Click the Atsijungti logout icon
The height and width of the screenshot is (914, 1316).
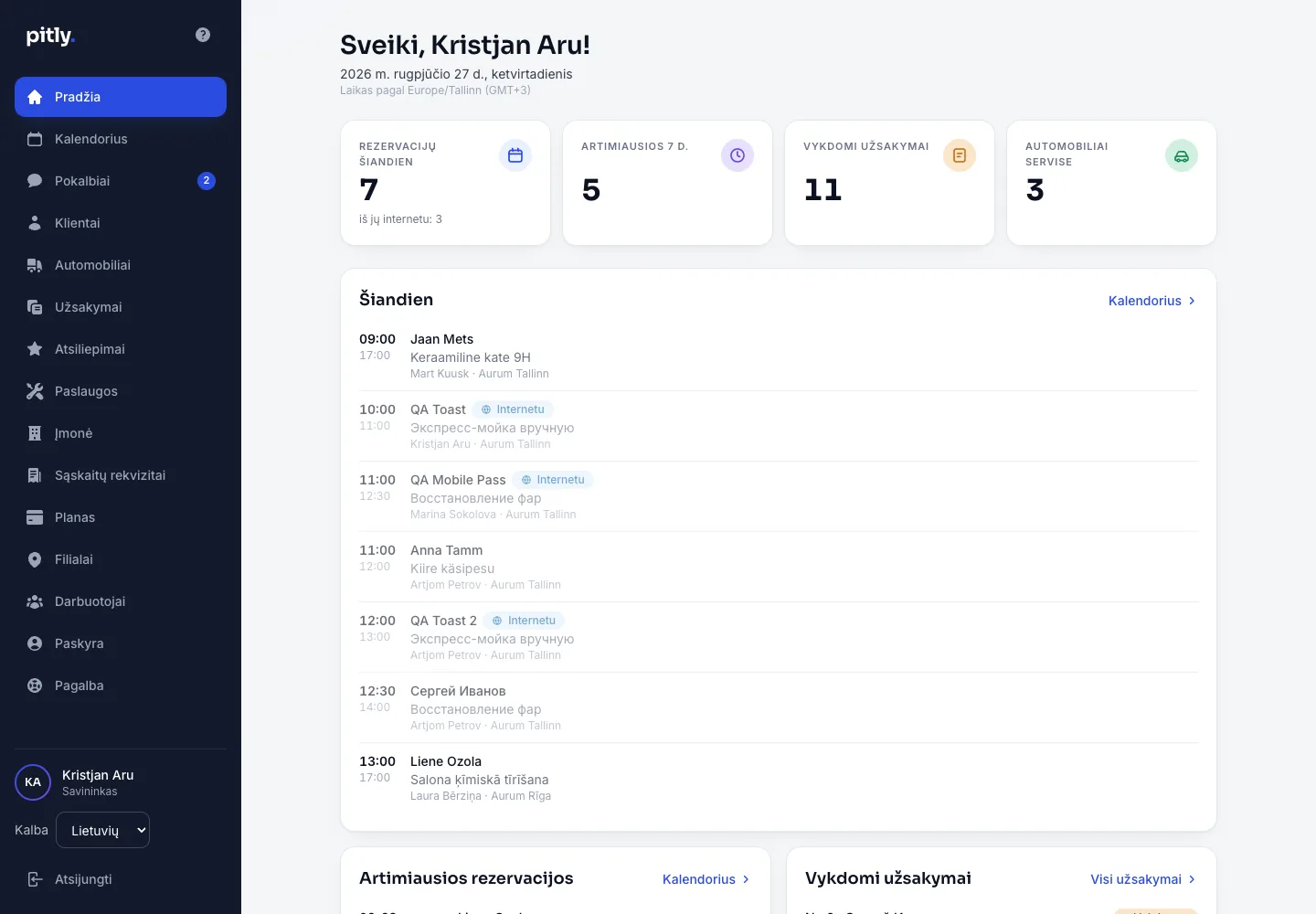[35, 879]
